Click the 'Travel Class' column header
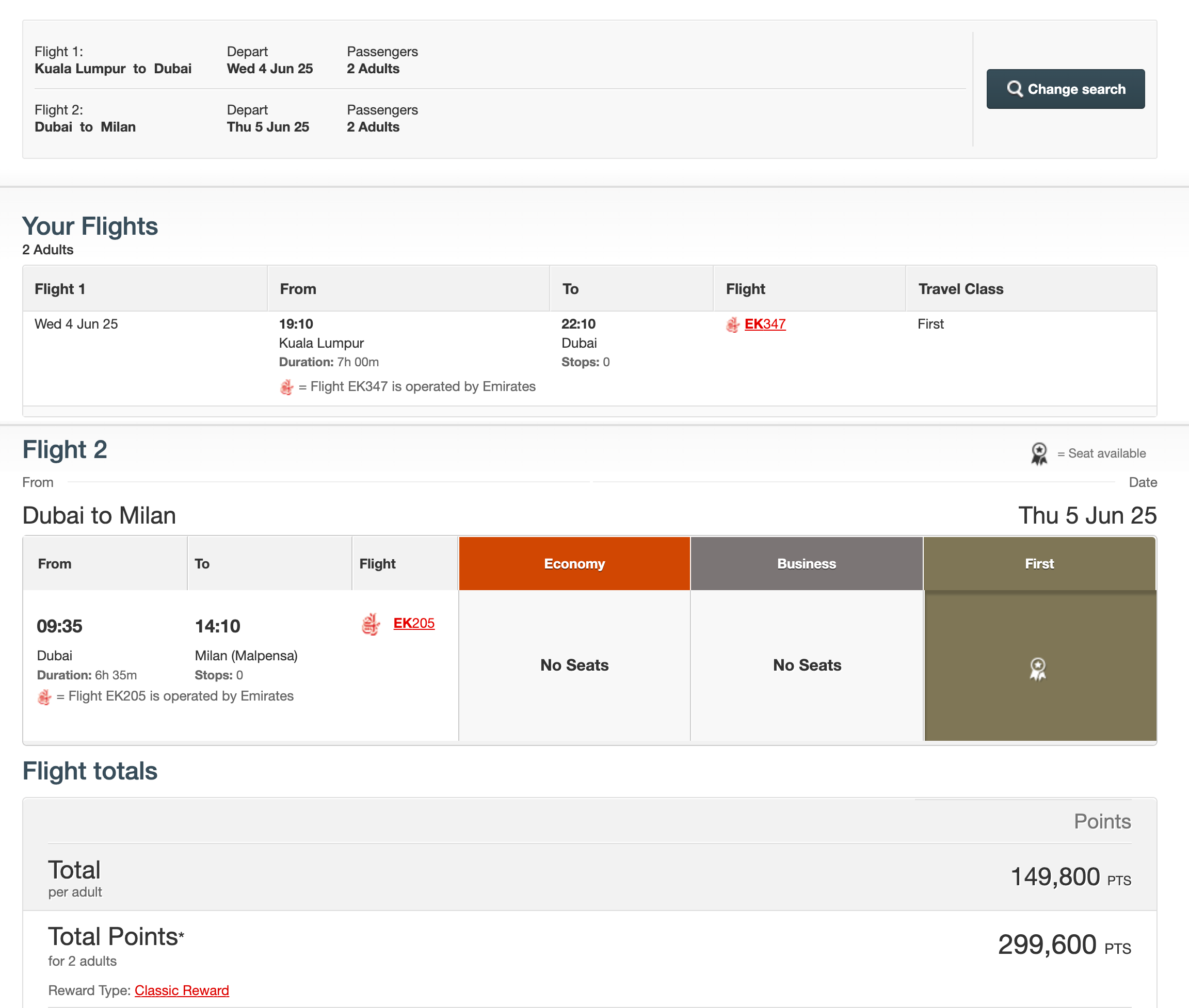 961,289
